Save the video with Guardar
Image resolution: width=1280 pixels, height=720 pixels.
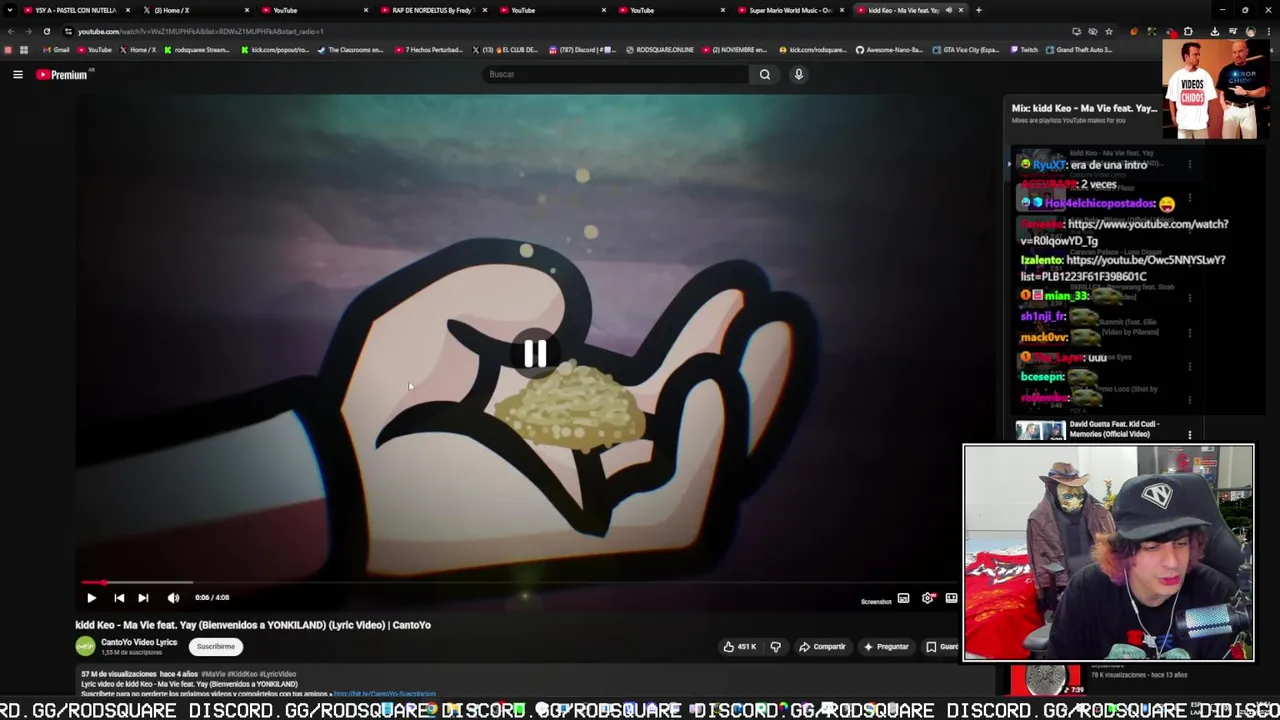pos(941,647)
